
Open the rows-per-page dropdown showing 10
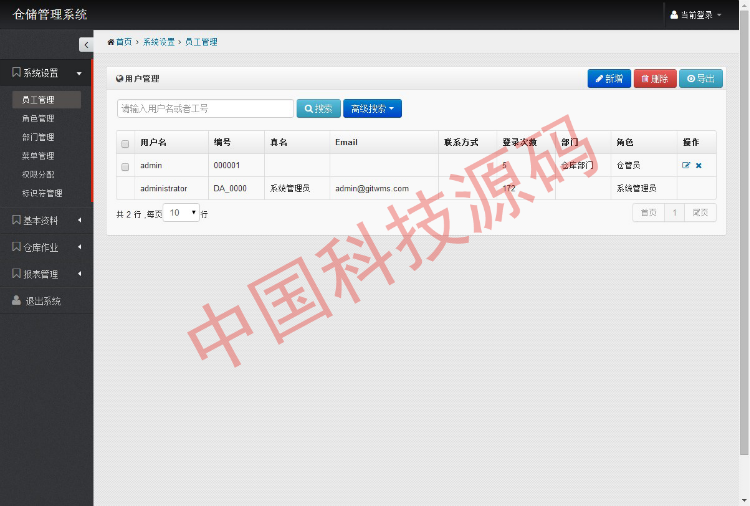point(181,213)
